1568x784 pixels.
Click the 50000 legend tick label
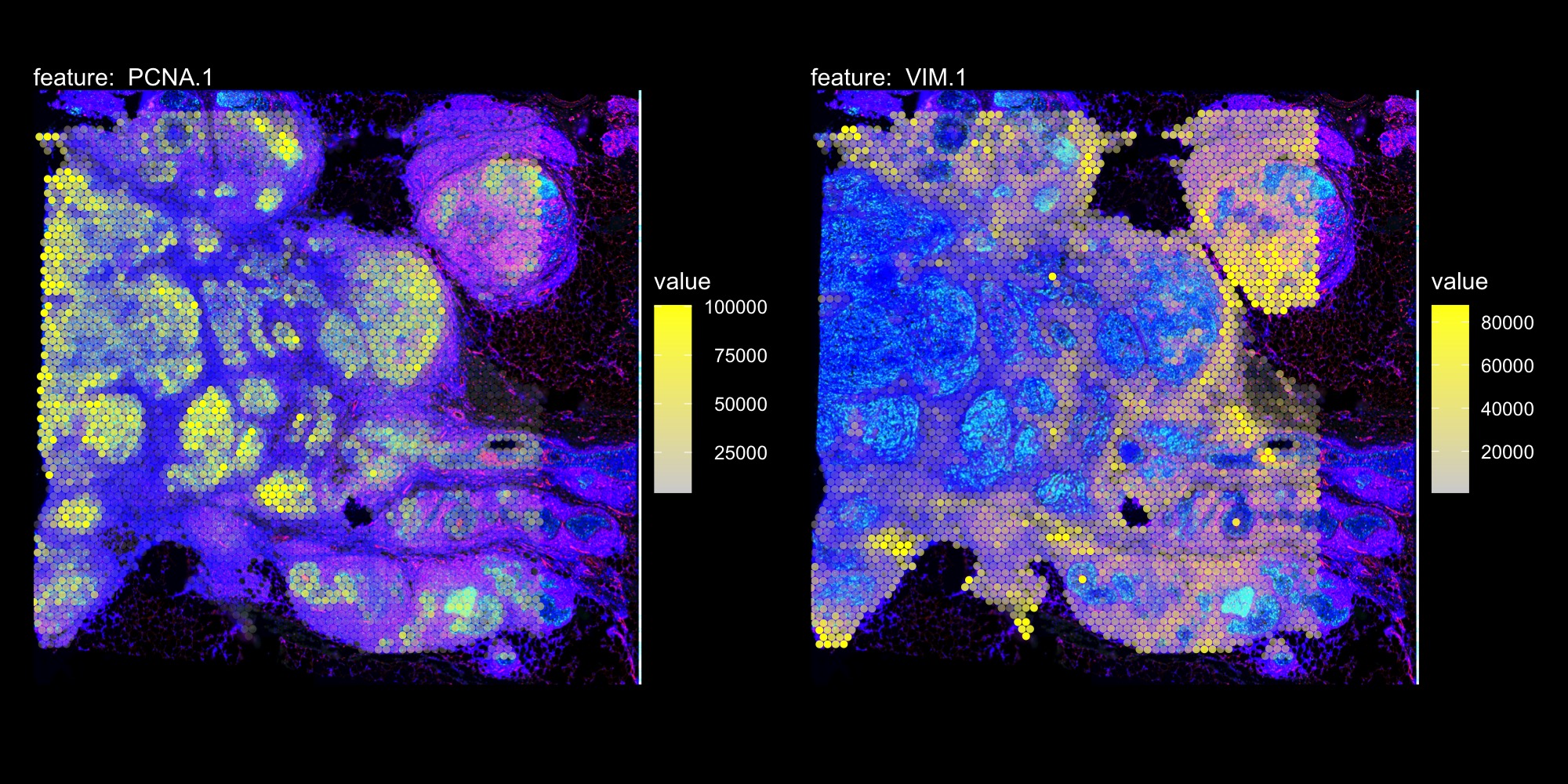click(740, 405)
